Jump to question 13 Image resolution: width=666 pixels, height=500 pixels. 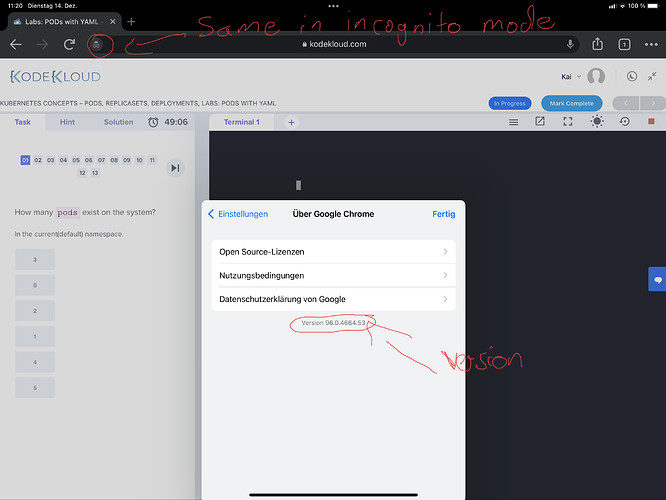coord(95,173)
